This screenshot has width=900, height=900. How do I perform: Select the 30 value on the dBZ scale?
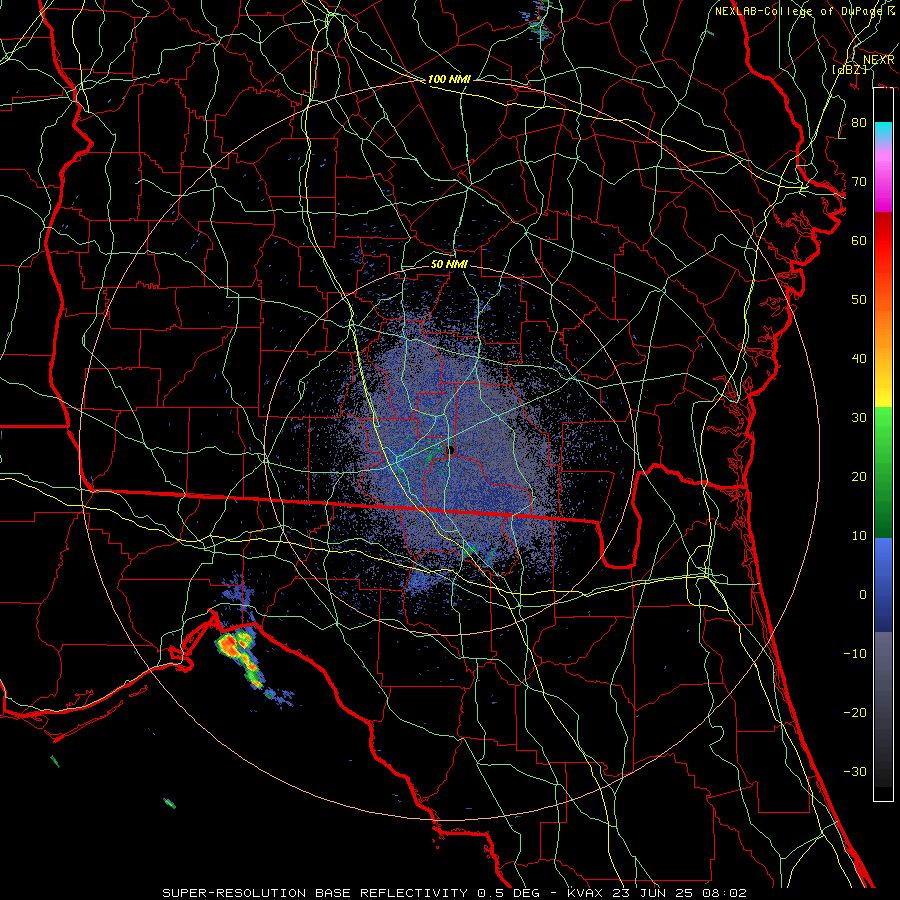click(x=859, y=417)
